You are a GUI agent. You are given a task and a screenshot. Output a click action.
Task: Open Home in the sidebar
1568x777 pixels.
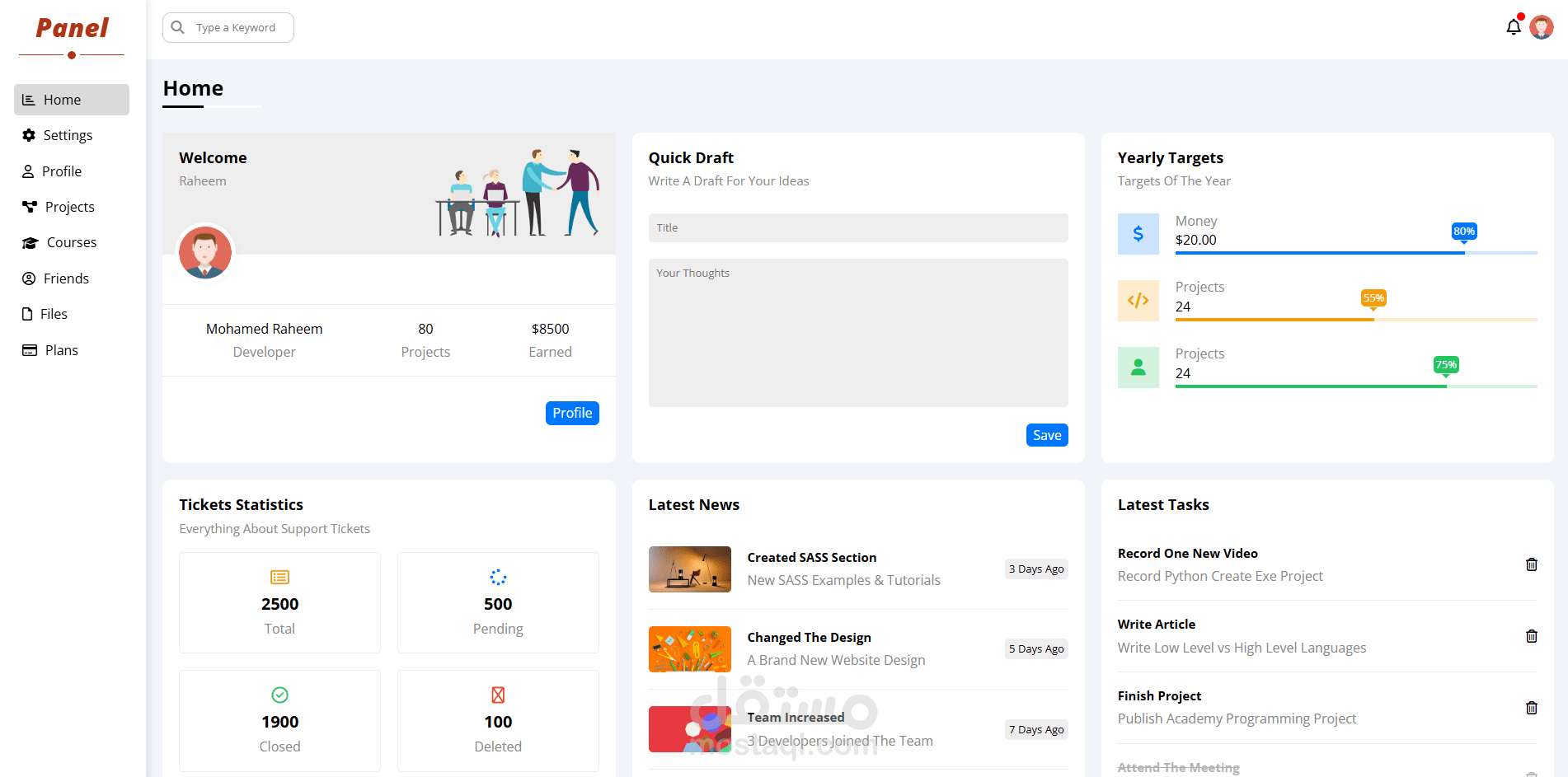pyautogui.click(x=72, y=100)
